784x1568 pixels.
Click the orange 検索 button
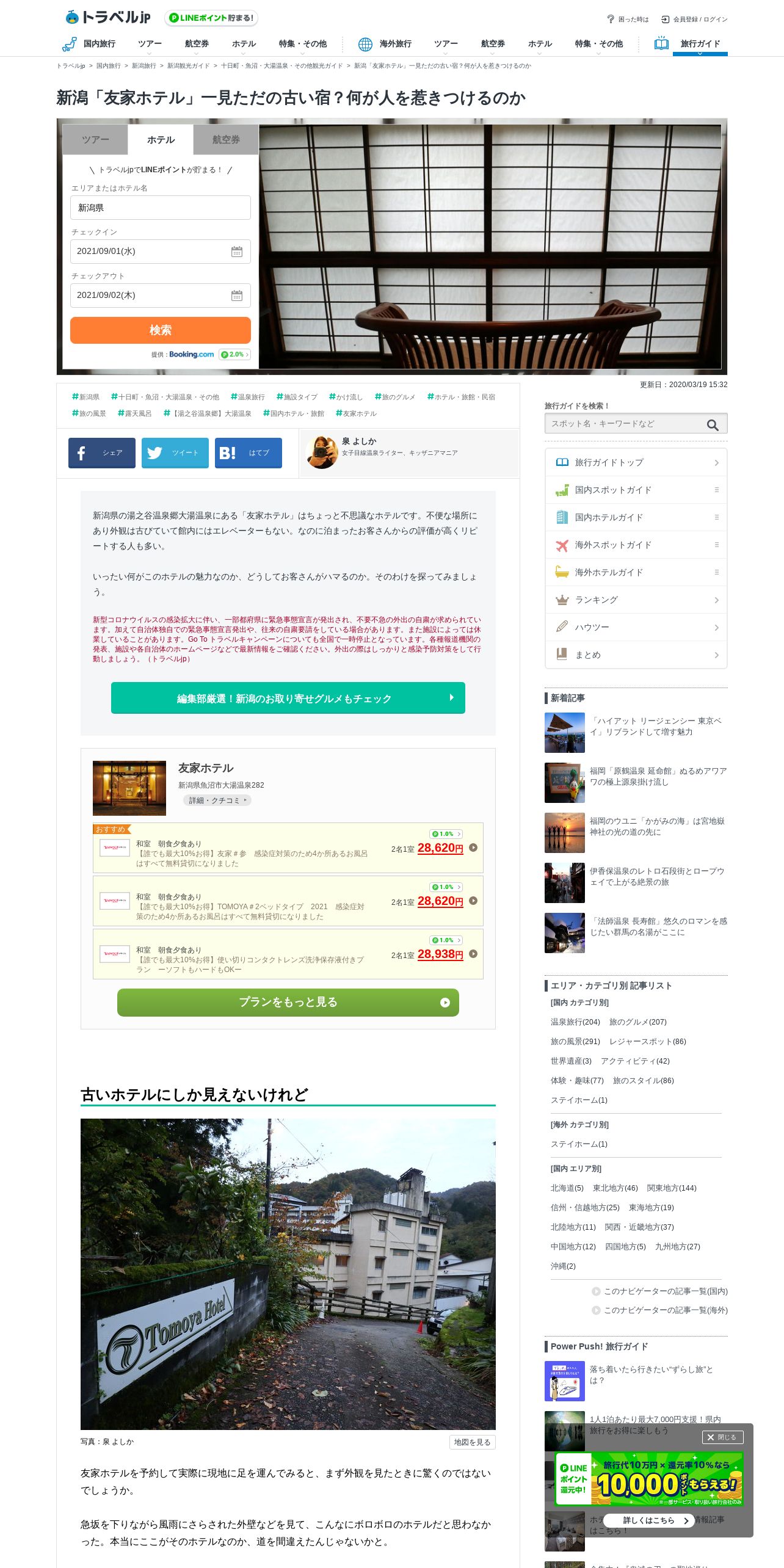click(160, 330)
